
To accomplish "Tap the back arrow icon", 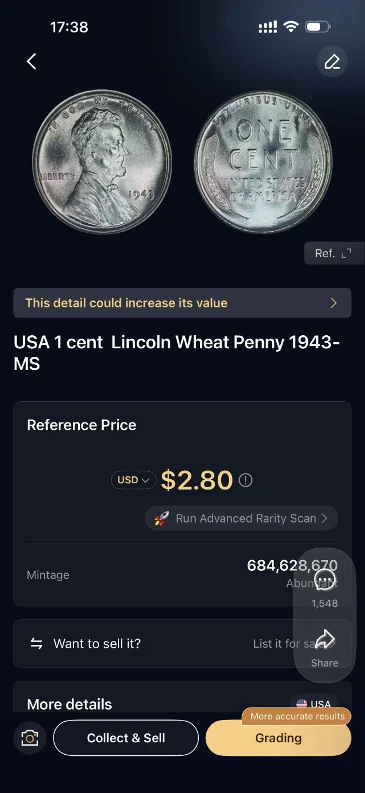I will click(x=31, y=62).
